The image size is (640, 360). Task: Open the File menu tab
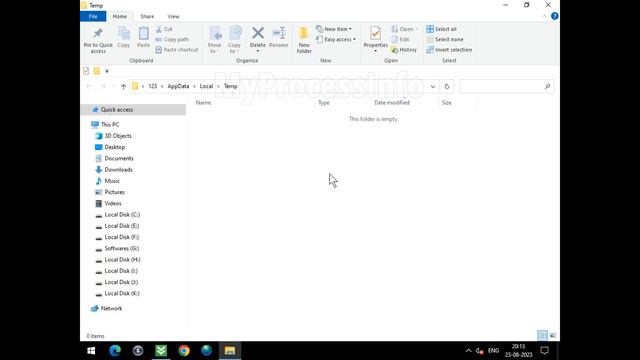coord(93,16)
